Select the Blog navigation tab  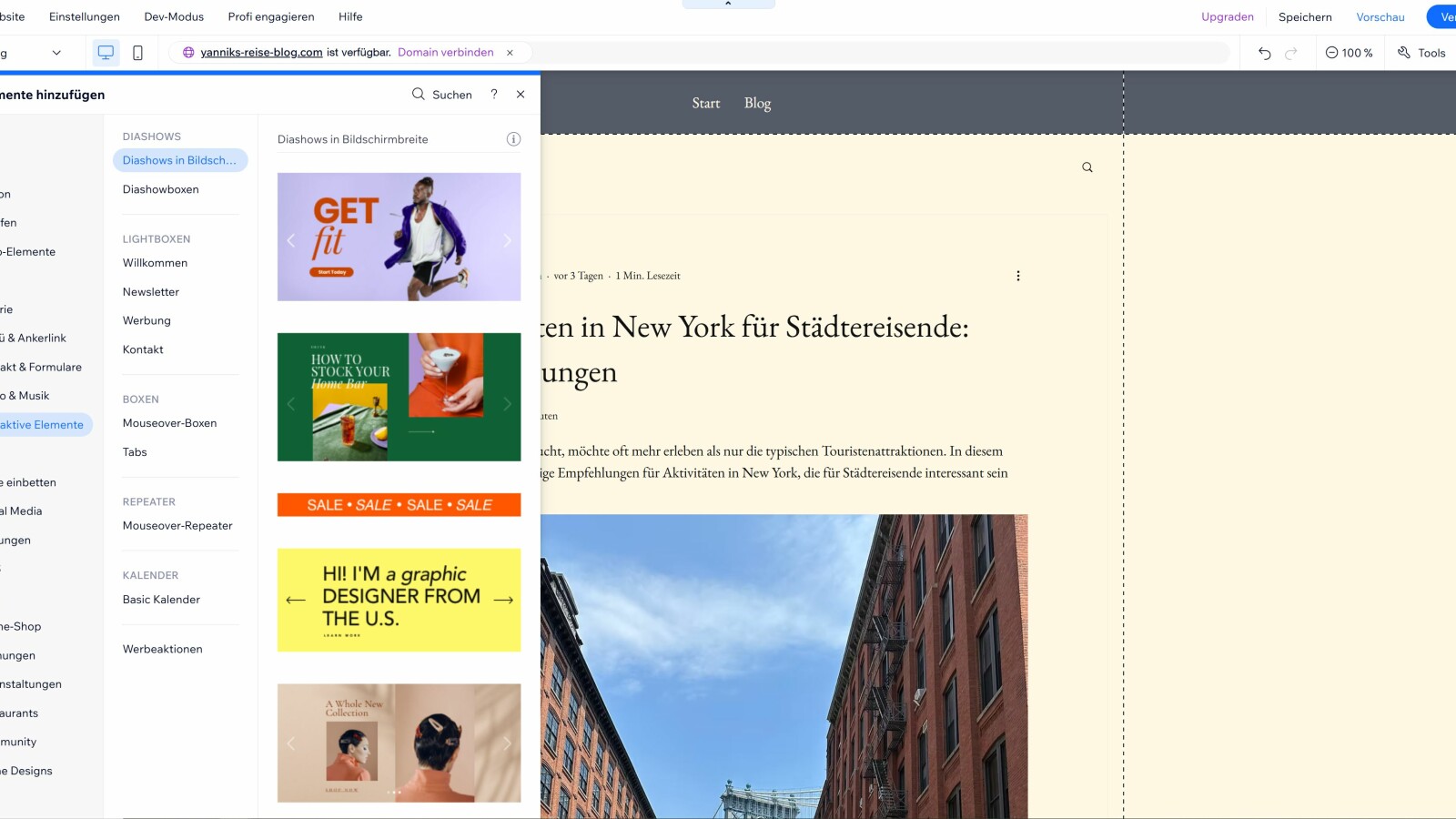click(756, 103)
